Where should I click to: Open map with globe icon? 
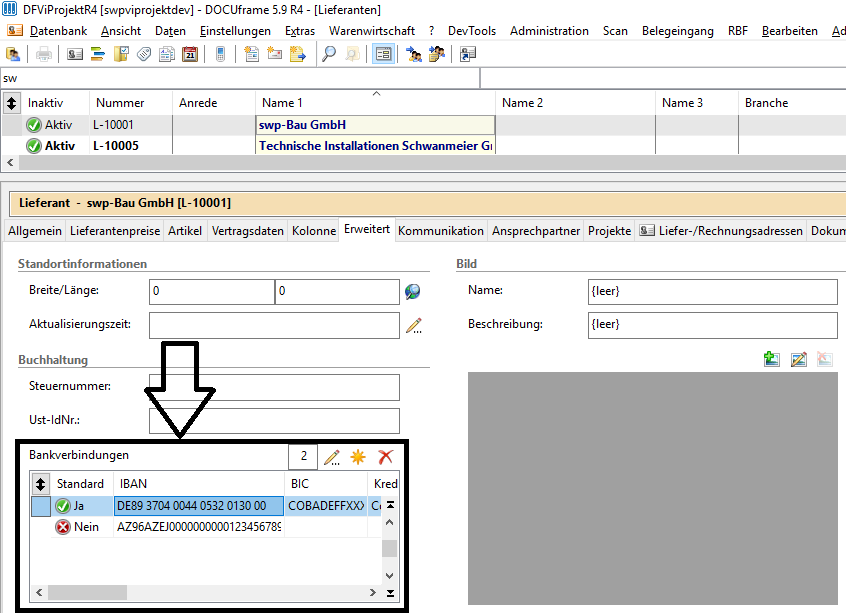click(x=413, y=291)
